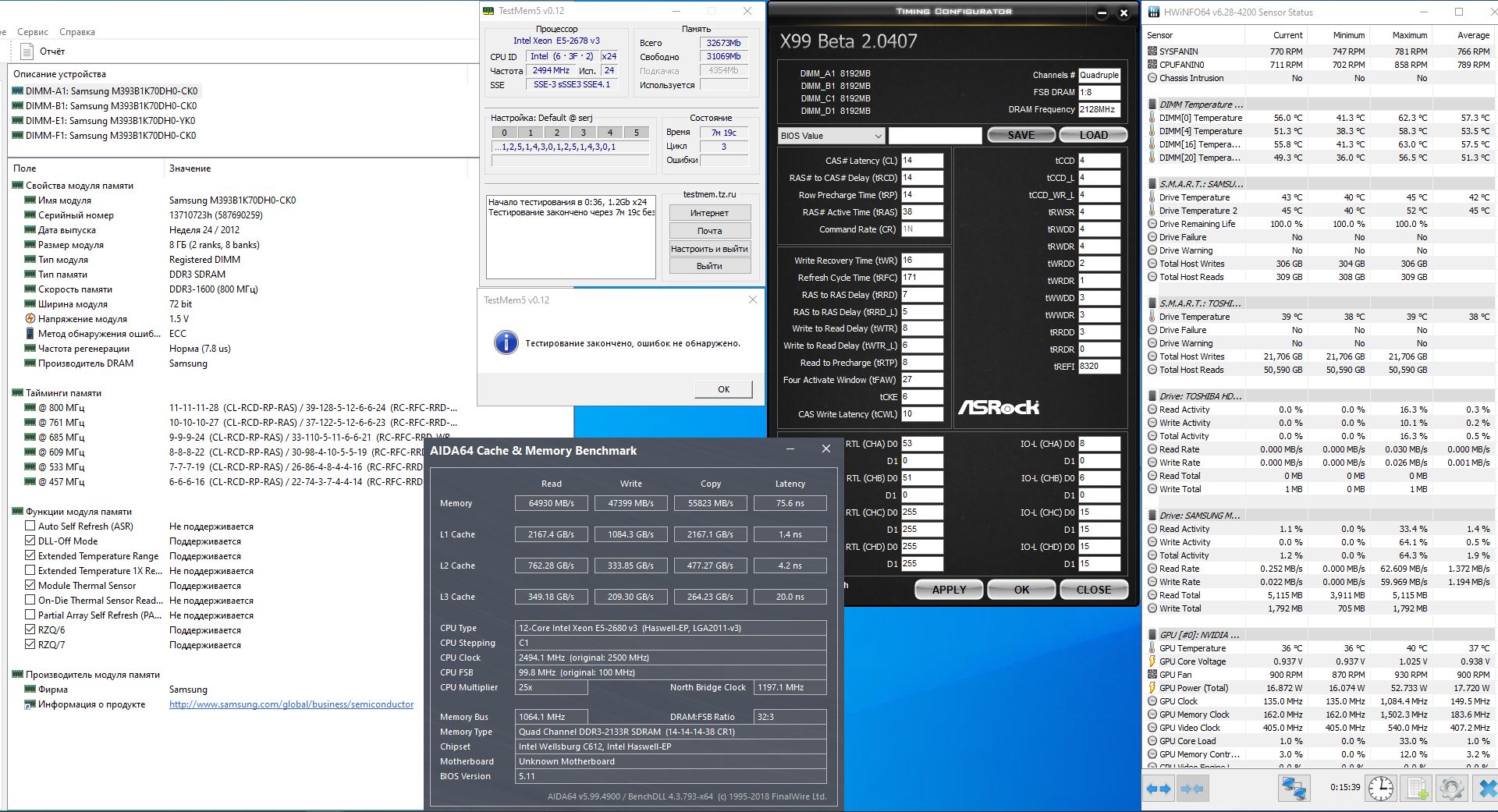Screen dimensions: 1498x812
Task: Click HWiNFO expand columns arrows button
Action: click(1158, 789)
